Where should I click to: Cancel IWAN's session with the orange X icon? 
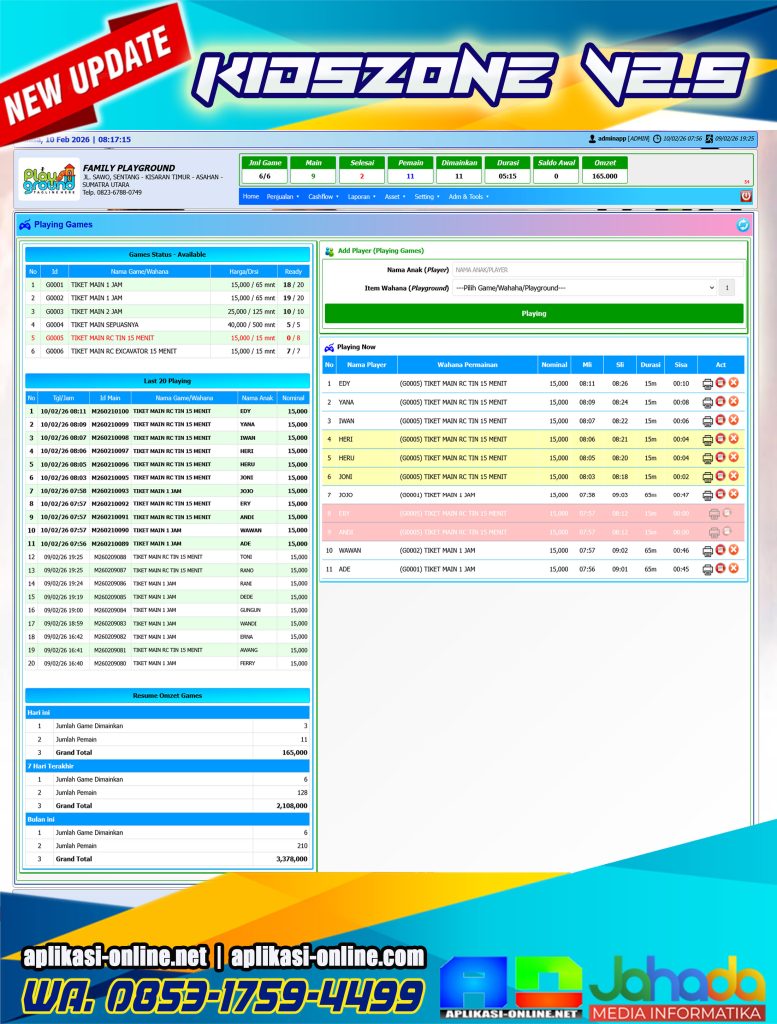[733, 420]
